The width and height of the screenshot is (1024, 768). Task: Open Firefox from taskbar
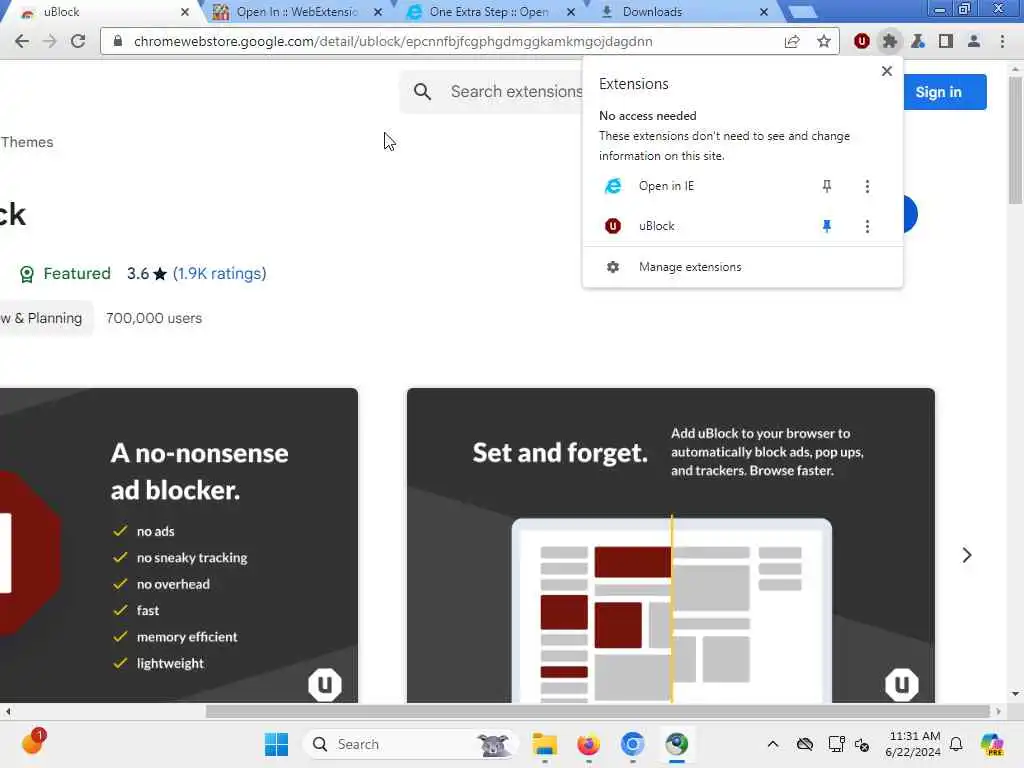tap(588, 744)
